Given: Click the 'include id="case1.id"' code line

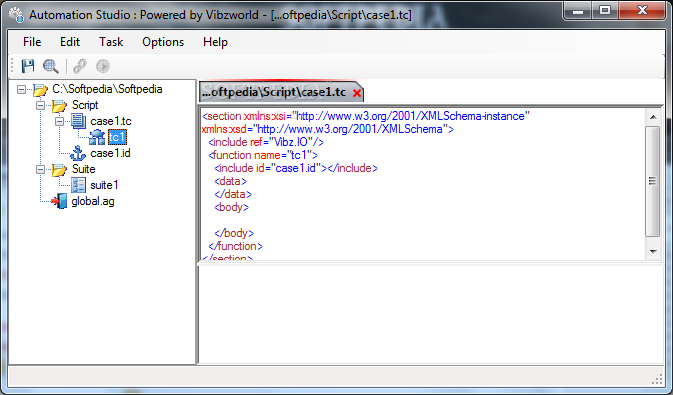Looking at the screenshot, I should tap(296, 168).
